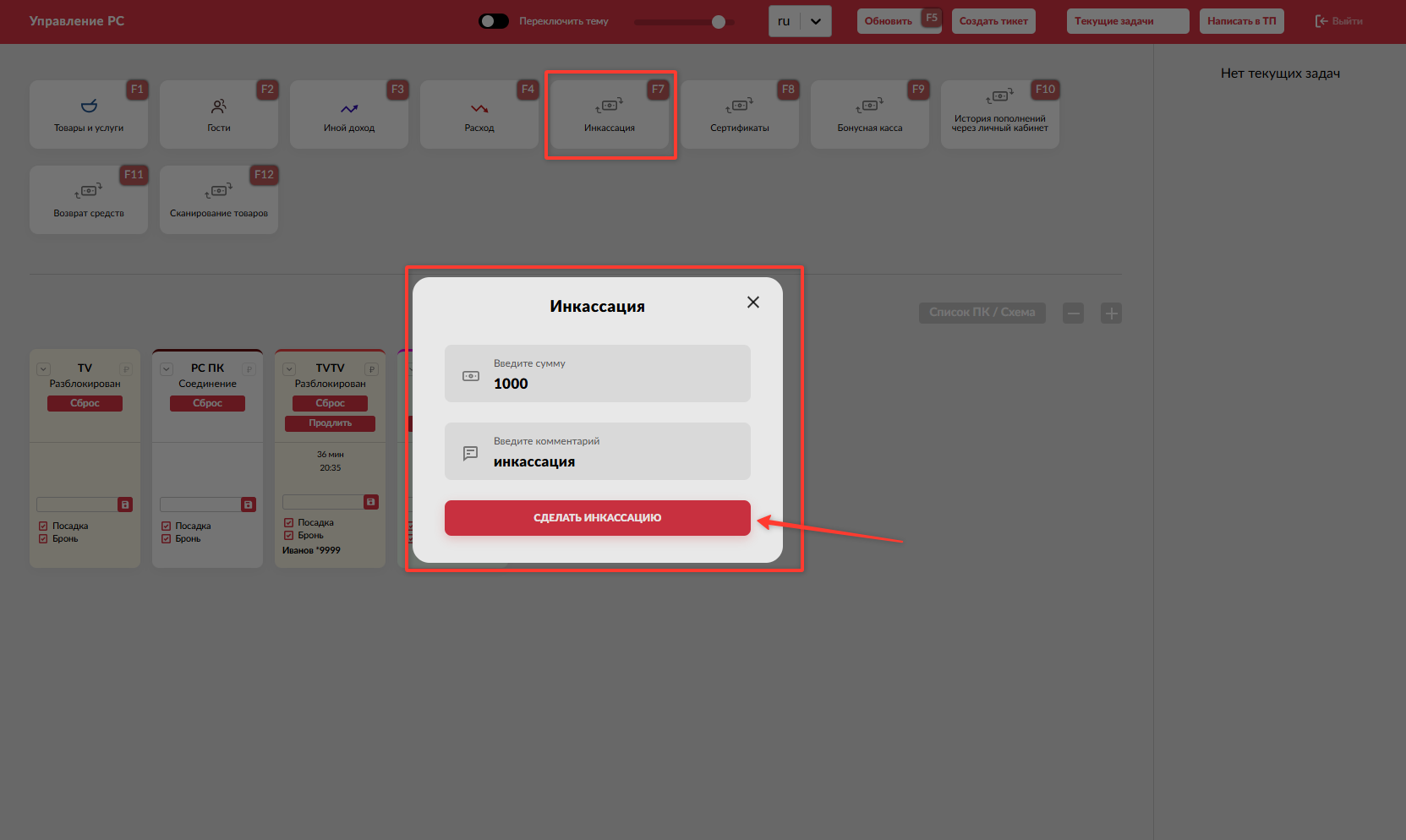Screen dimensions: 1406x840
Task: Uncheck Посадка on the TVTV card
Action: tap(288, 522)
